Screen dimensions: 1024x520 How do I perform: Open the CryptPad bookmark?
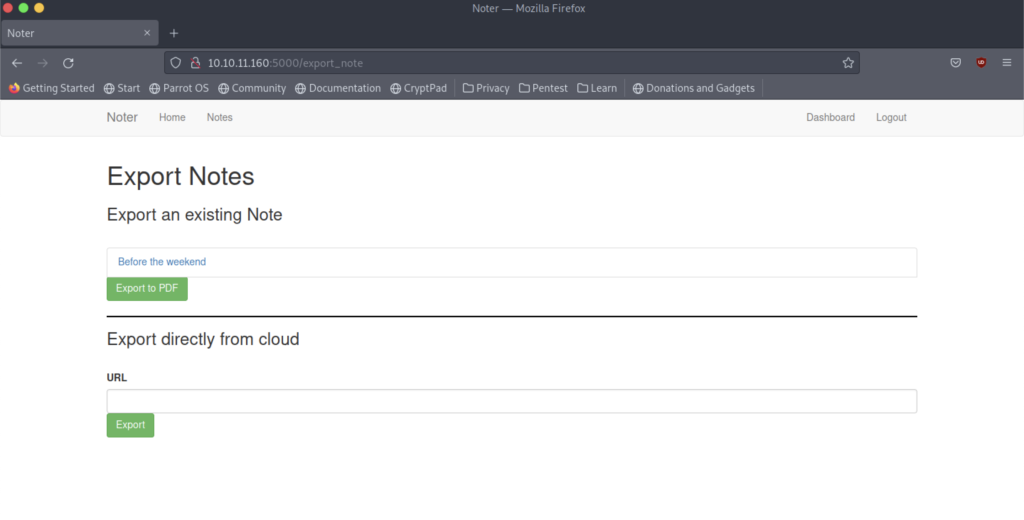pos(419,88)
